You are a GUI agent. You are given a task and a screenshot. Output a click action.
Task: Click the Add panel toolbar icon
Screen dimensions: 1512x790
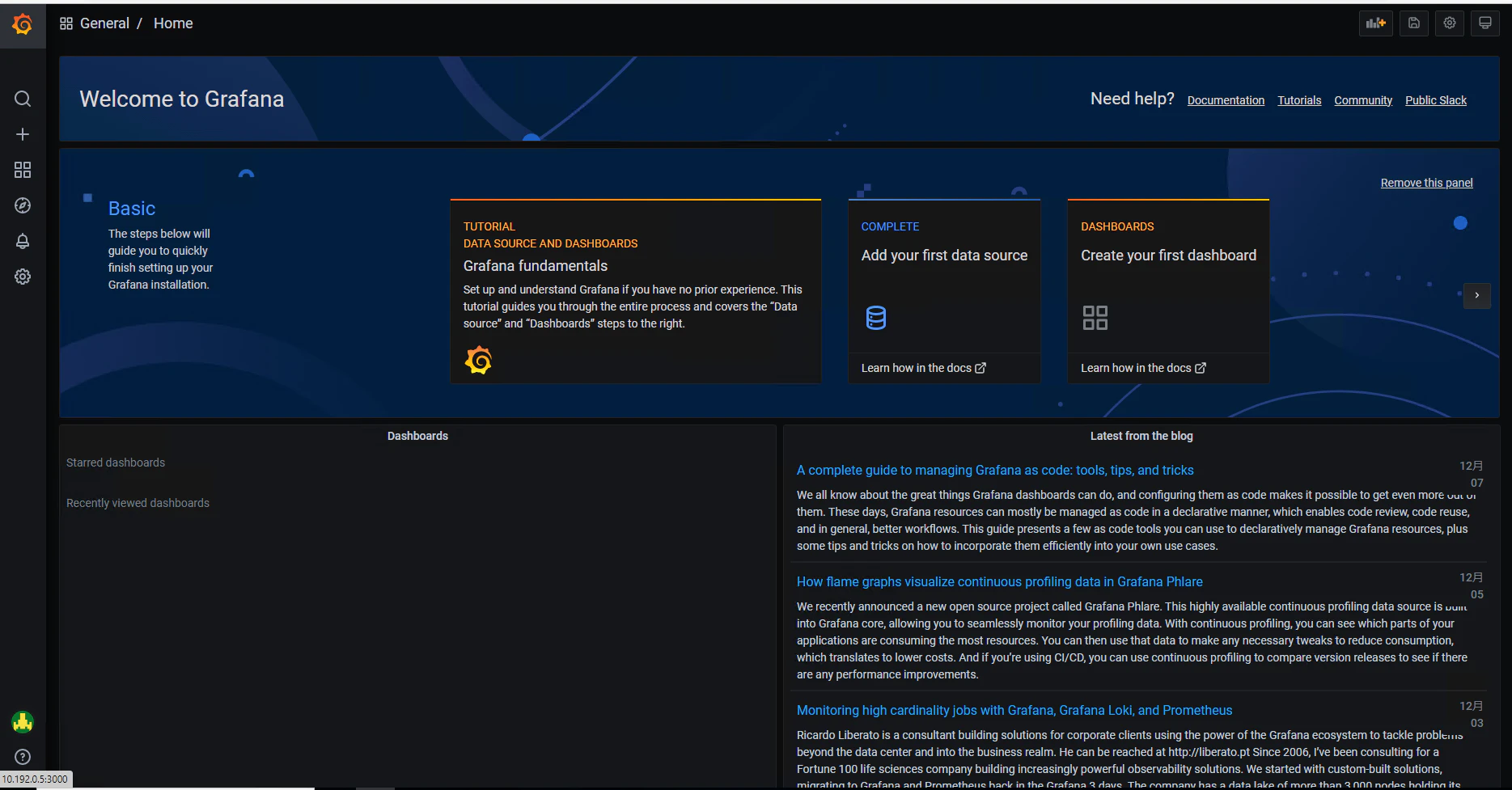tap(1375, 23)
